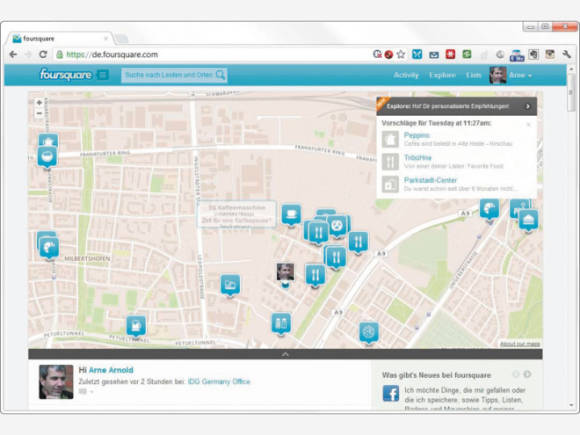Open a new browser tab
The height and width of the screenshot is (435, 580).
tap(122, 38)
